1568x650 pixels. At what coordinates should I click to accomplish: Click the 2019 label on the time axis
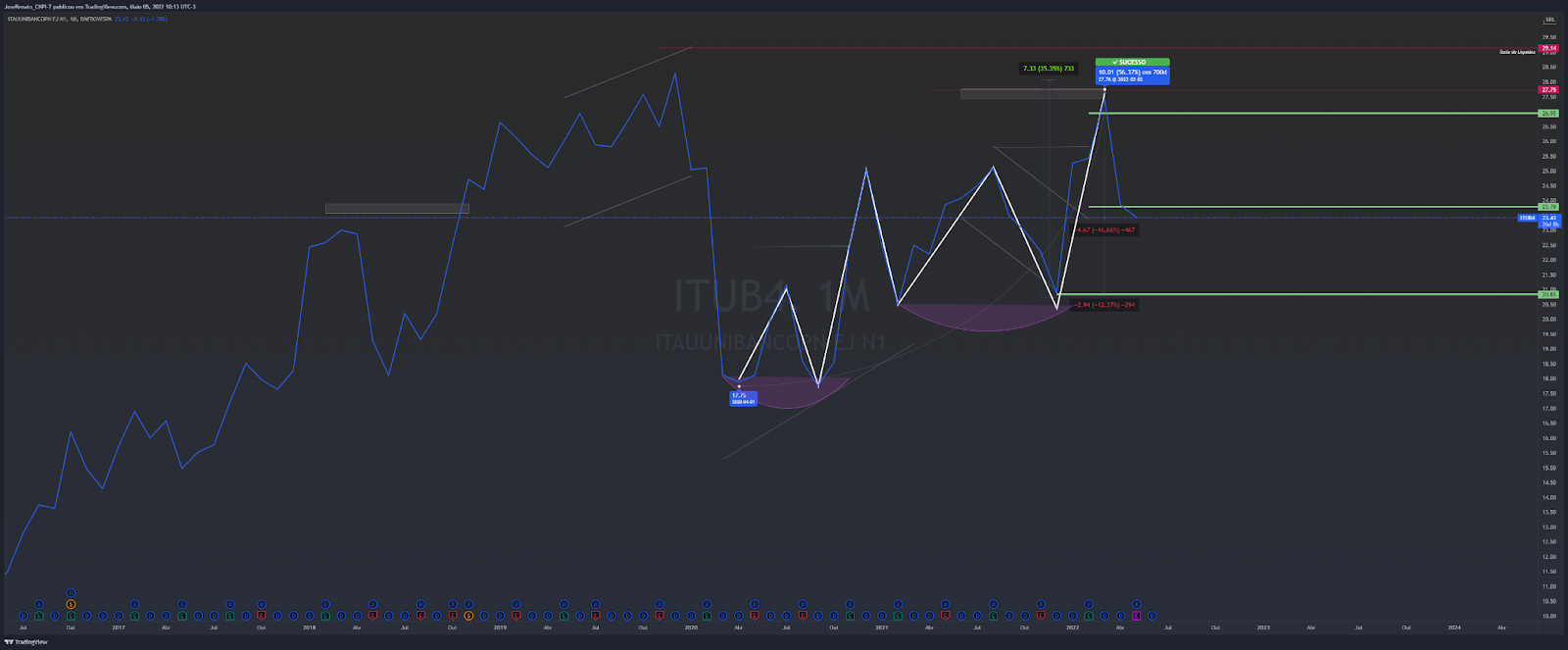coord(500,627)
